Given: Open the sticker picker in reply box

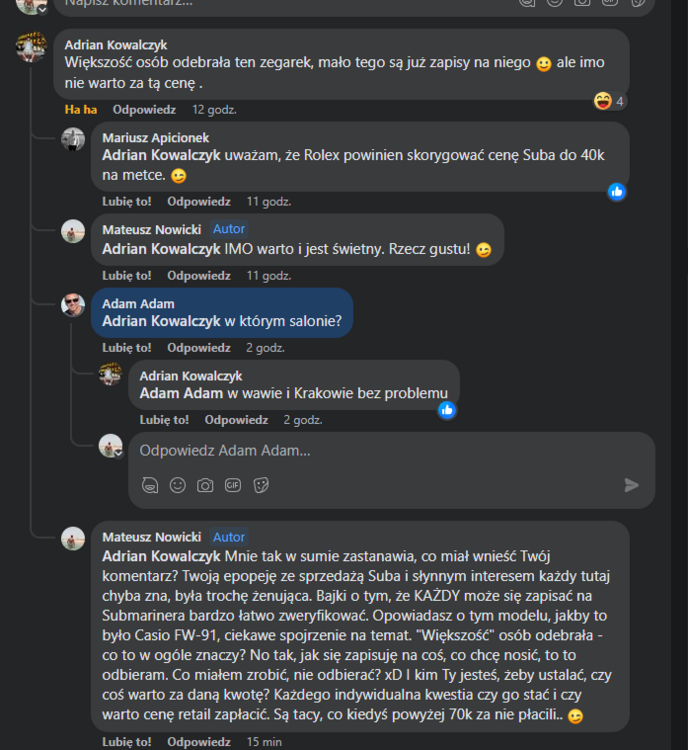Looking at the screenshot, I should pos(261,485).
